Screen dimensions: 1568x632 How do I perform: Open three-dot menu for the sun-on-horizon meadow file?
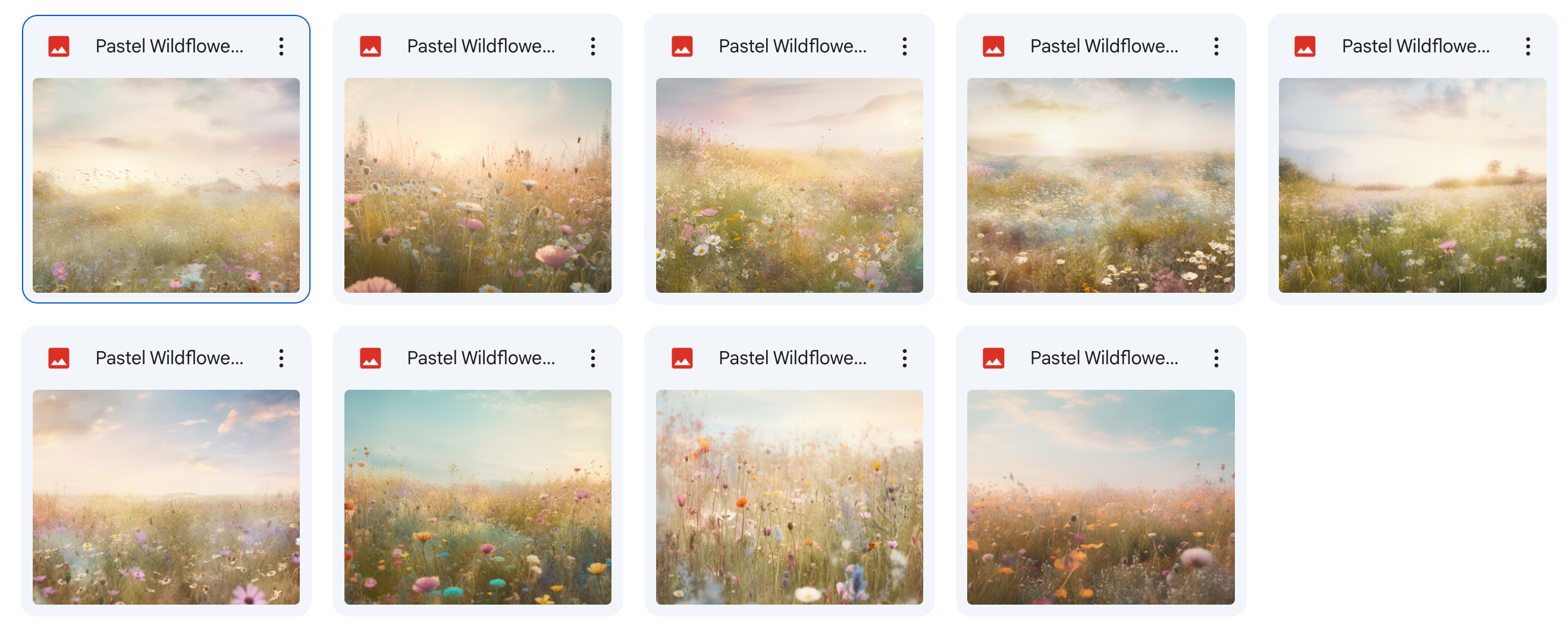[1216, 46]
